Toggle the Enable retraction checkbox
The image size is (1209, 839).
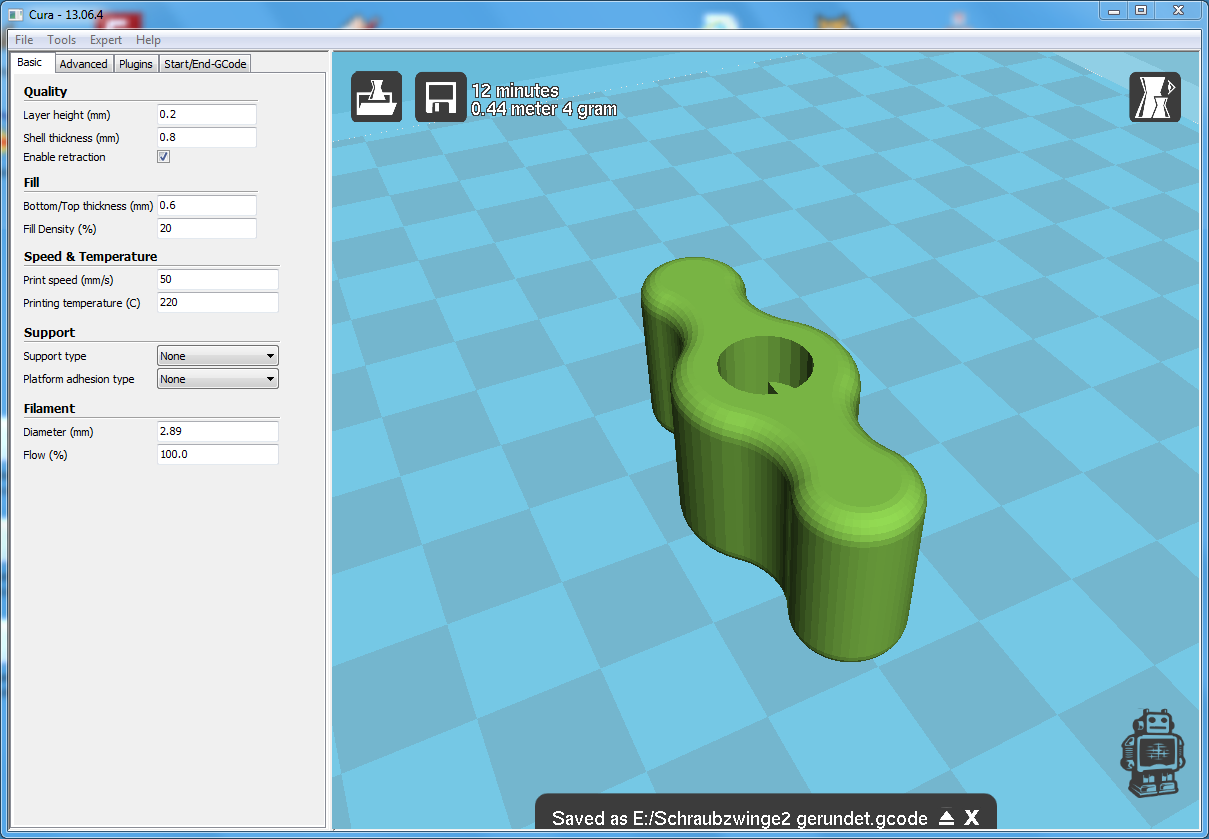pyautogui.click(x=164, y=157)
